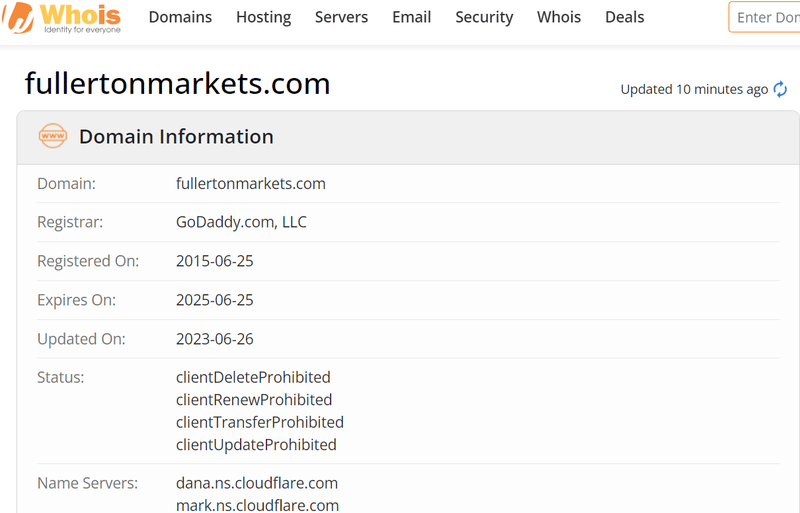Focus the Enter Domain search field
Image resolution: width=800 pixels, height=513 pixels.
[x=766, y=17]
